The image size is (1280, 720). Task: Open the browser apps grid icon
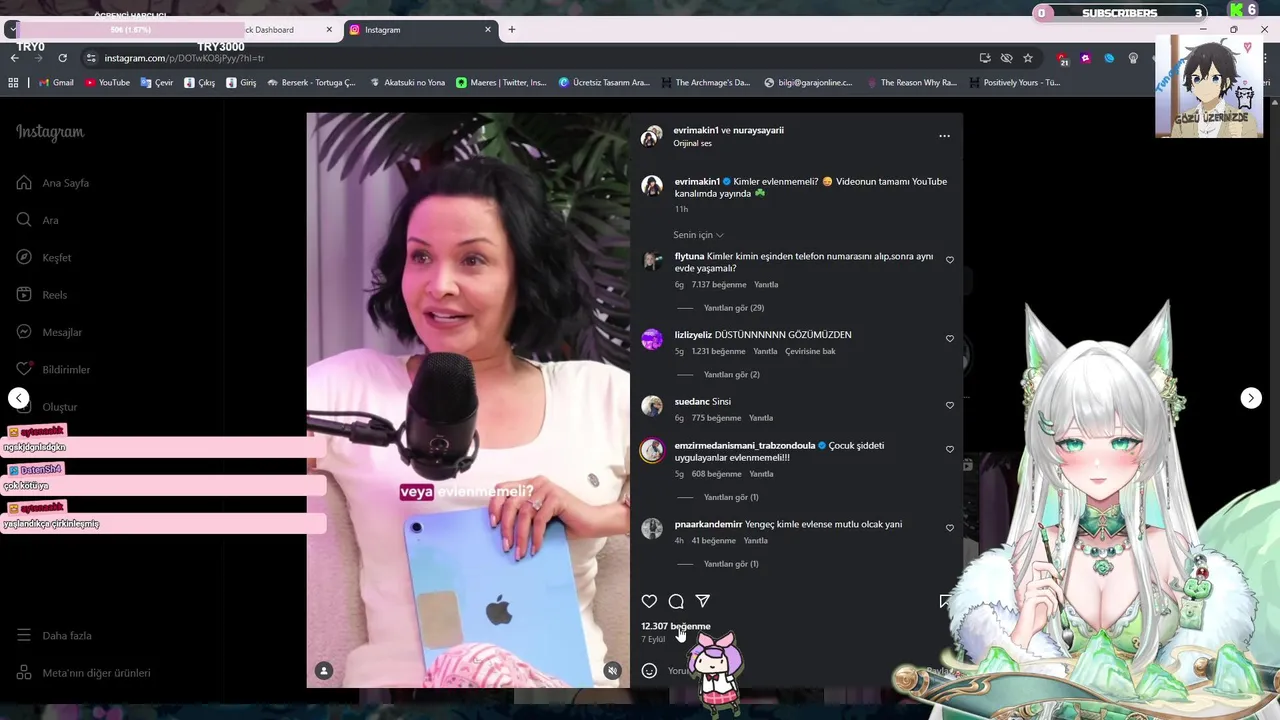coord(14,83)
